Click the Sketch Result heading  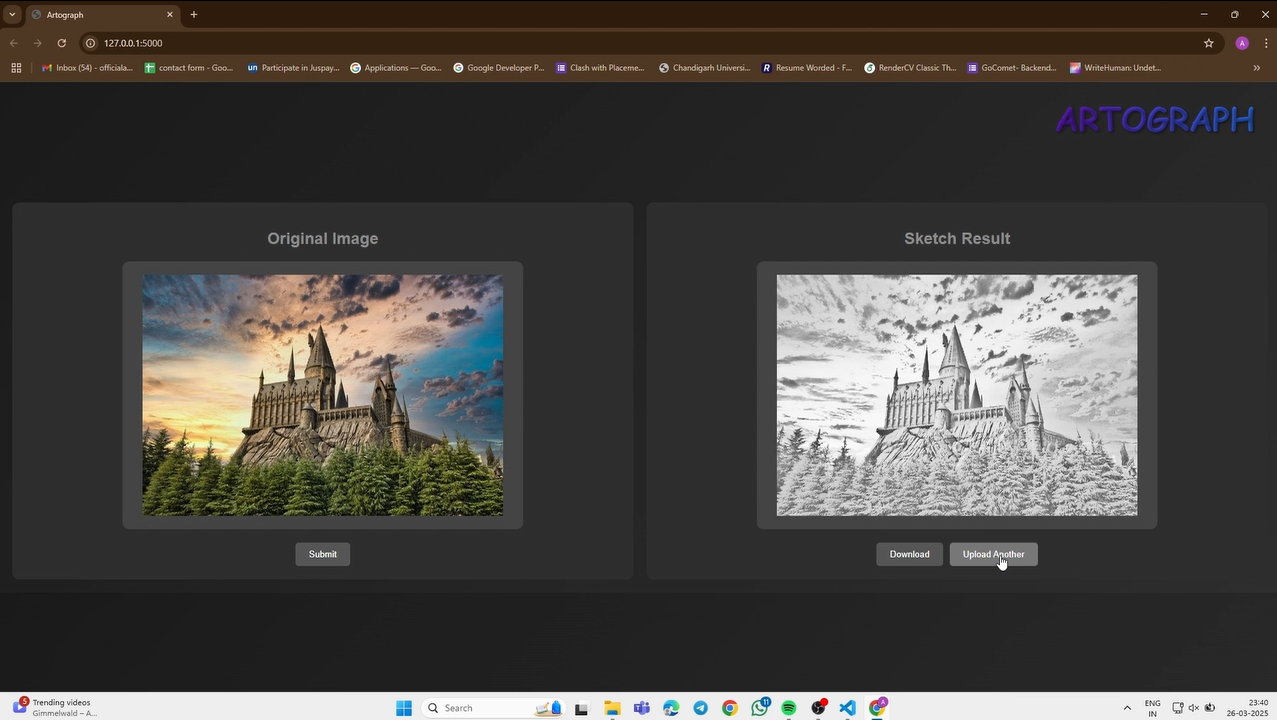coord(957,238)
